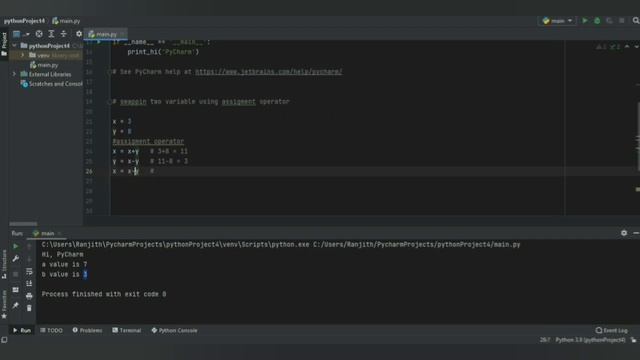The height and width of the screenshot is (360, 640).
Task: Fold the See PyCharm help comment marker
Action: (109, 72)
